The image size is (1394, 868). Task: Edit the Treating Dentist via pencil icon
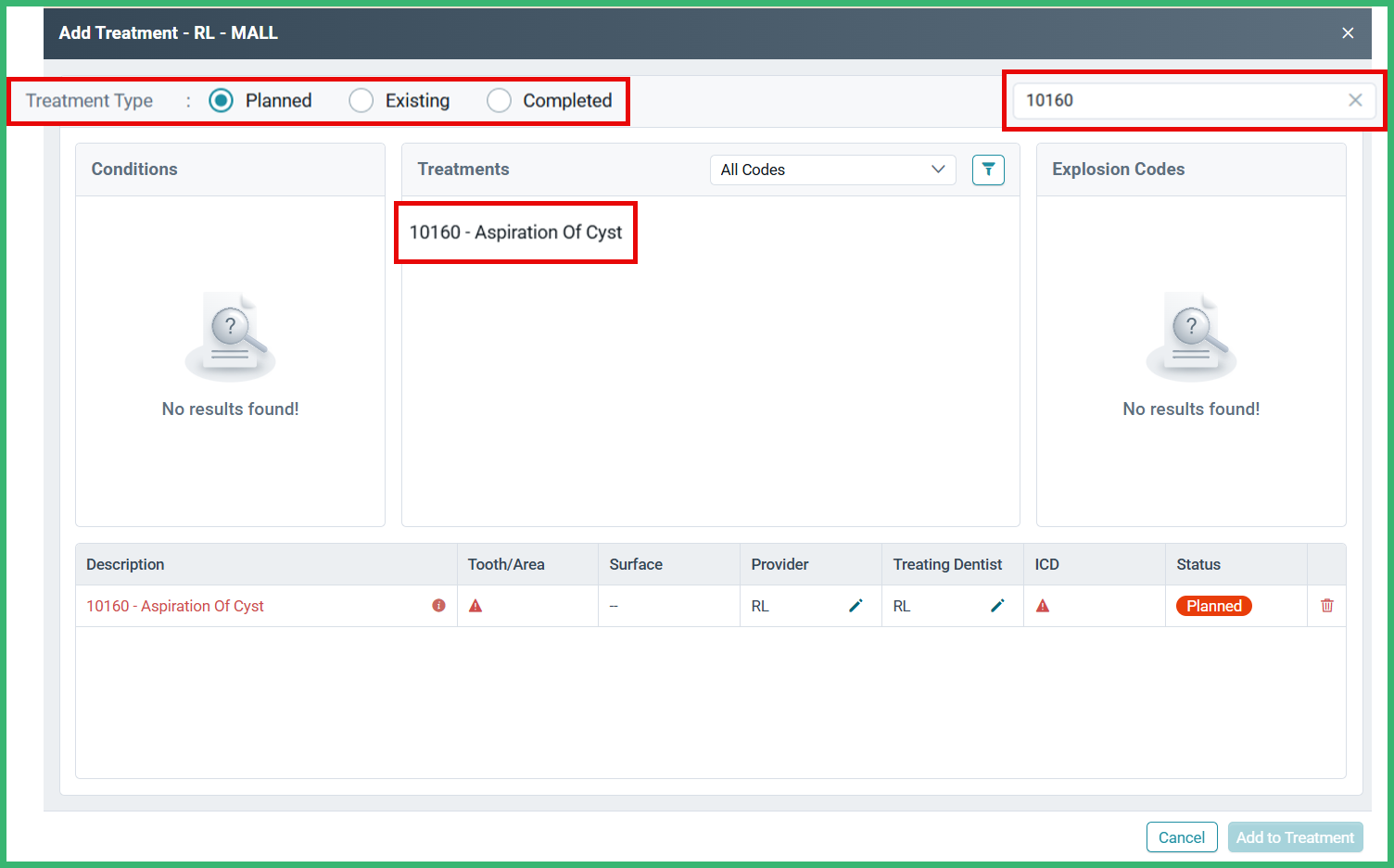pos(997,606)
